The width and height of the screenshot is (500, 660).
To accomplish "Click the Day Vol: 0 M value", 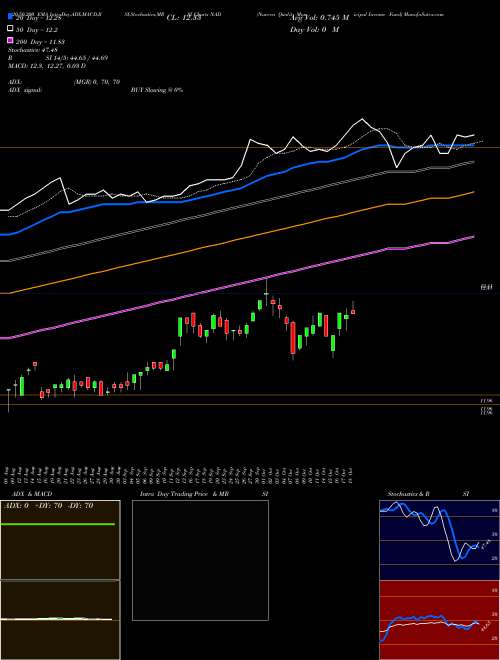I will pos(315,29).
